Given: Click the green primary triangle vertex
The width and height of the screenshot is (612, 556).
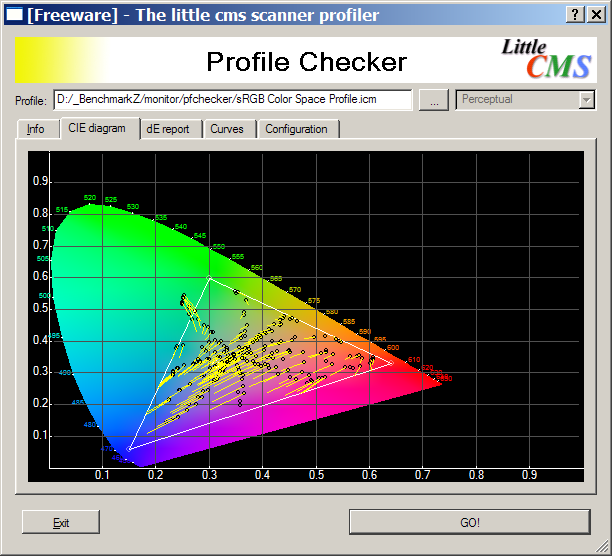Looking at the screenshot, I should point(209,278).
